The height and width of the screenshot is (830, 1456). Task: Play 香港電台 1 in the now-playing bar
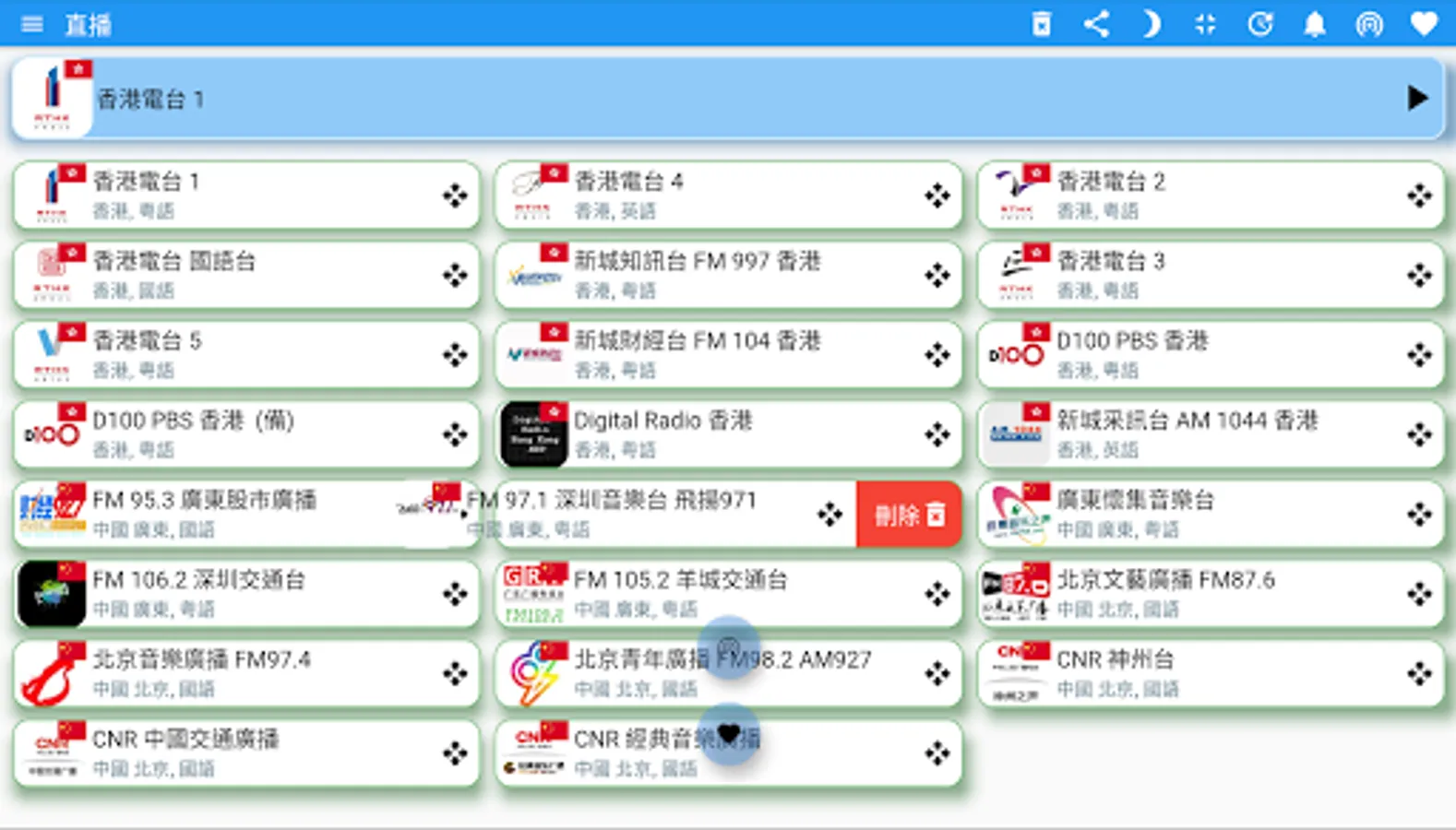tap(1417, 98)
